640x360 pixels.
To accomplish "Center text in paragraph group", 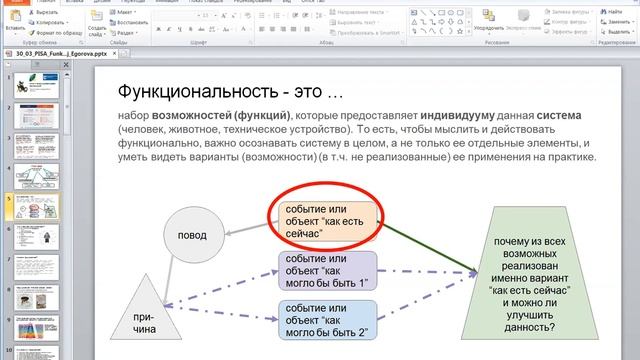I will [x=272, y=29].
